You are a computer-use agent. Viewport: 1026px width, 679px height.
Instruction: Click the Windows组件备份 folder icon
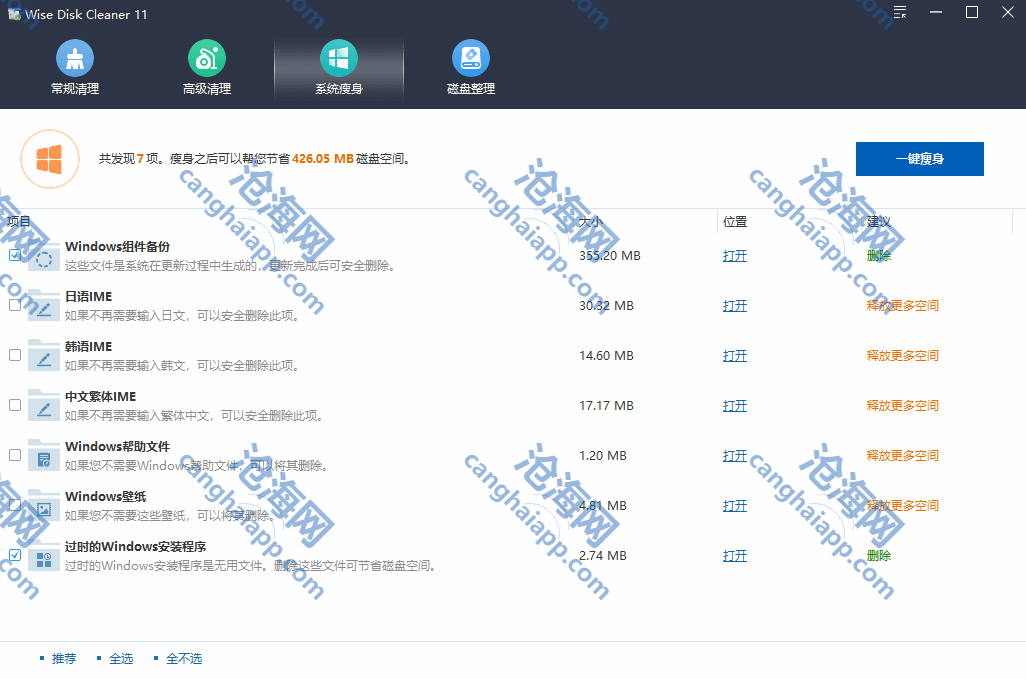43,256
